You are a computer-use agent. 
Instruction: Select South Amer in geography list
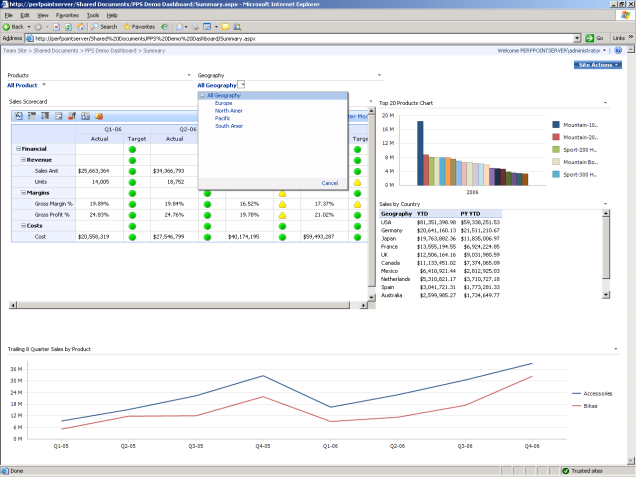tap(229, 126)
